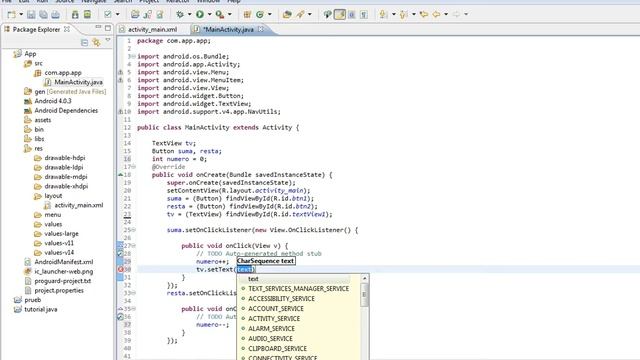The image size is (640, 360).
Task: Close the MainActivity.java editor tab
Action: [x=261, y=29]
